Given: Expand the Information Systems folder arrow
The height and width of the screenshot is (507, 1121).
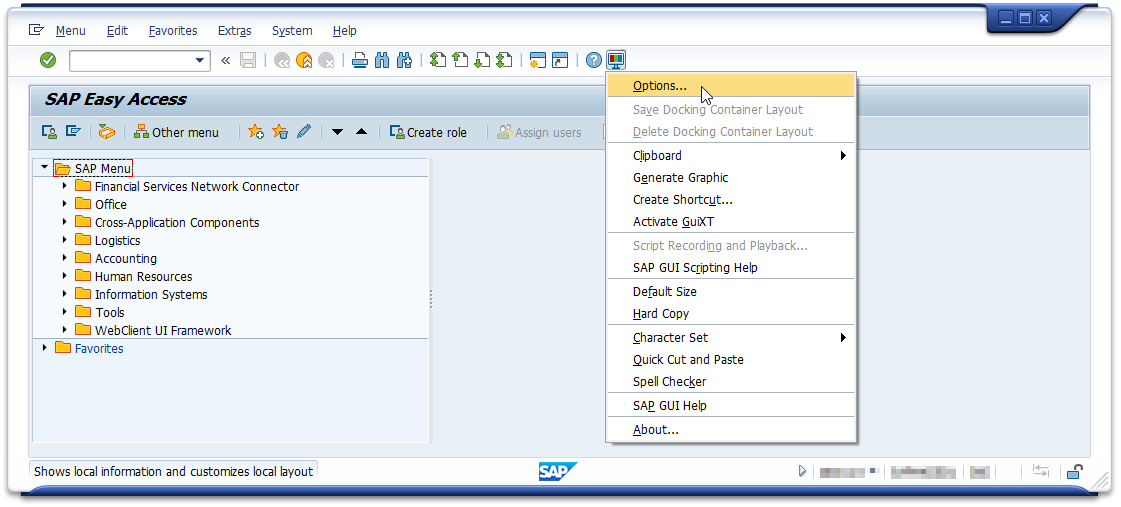Looking at the screenshot, I should pyautogui.click(x=64, y=294).
